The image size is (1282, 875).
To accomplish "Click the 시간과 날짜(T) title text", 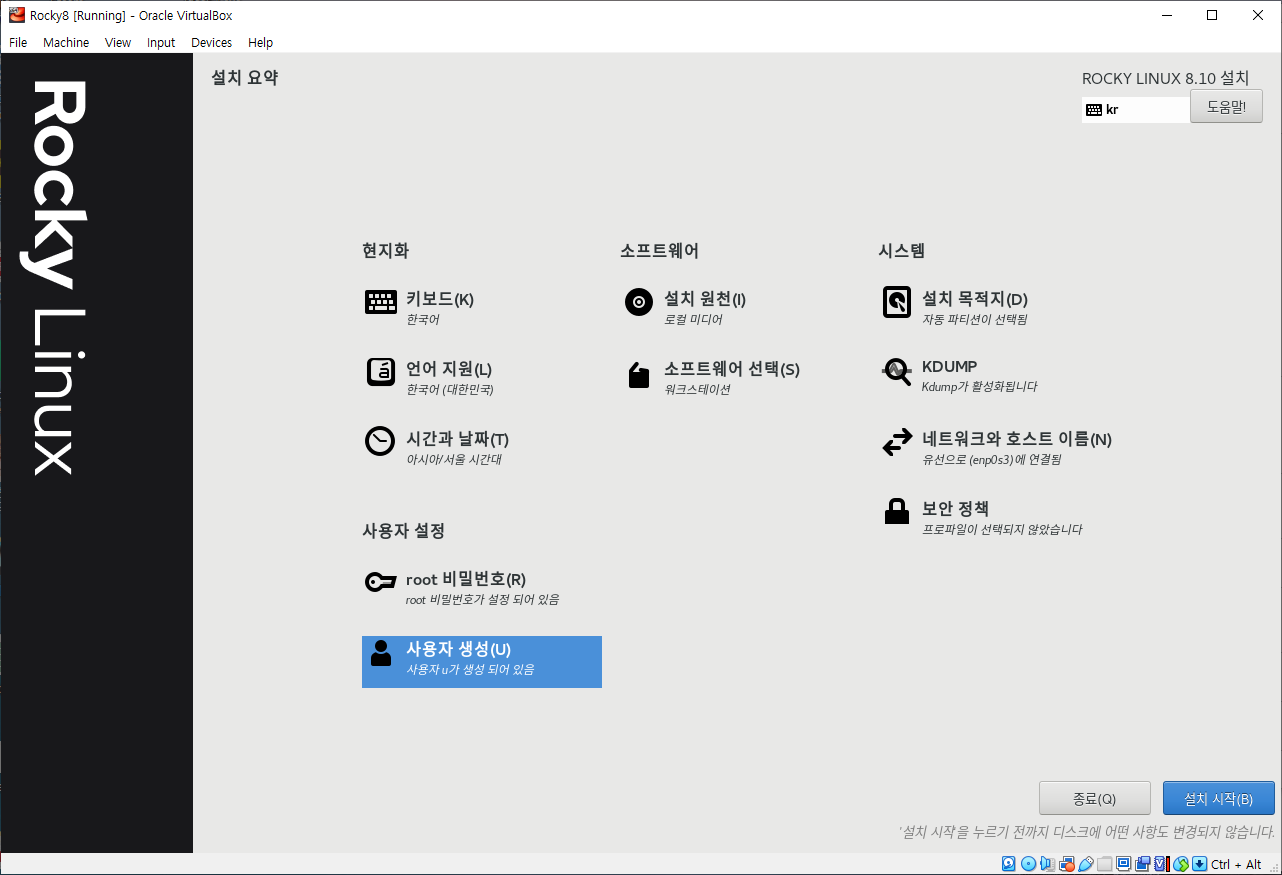I will 458,439.
